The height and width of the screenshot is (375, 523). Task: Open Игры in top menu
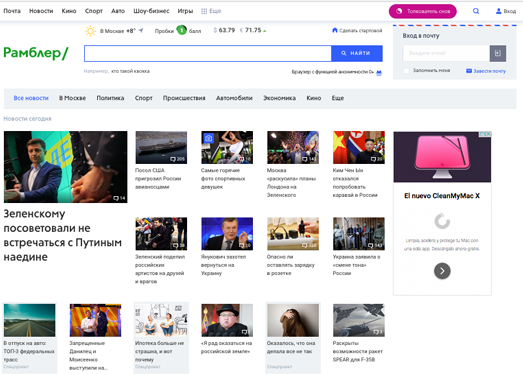click(185, 11)
